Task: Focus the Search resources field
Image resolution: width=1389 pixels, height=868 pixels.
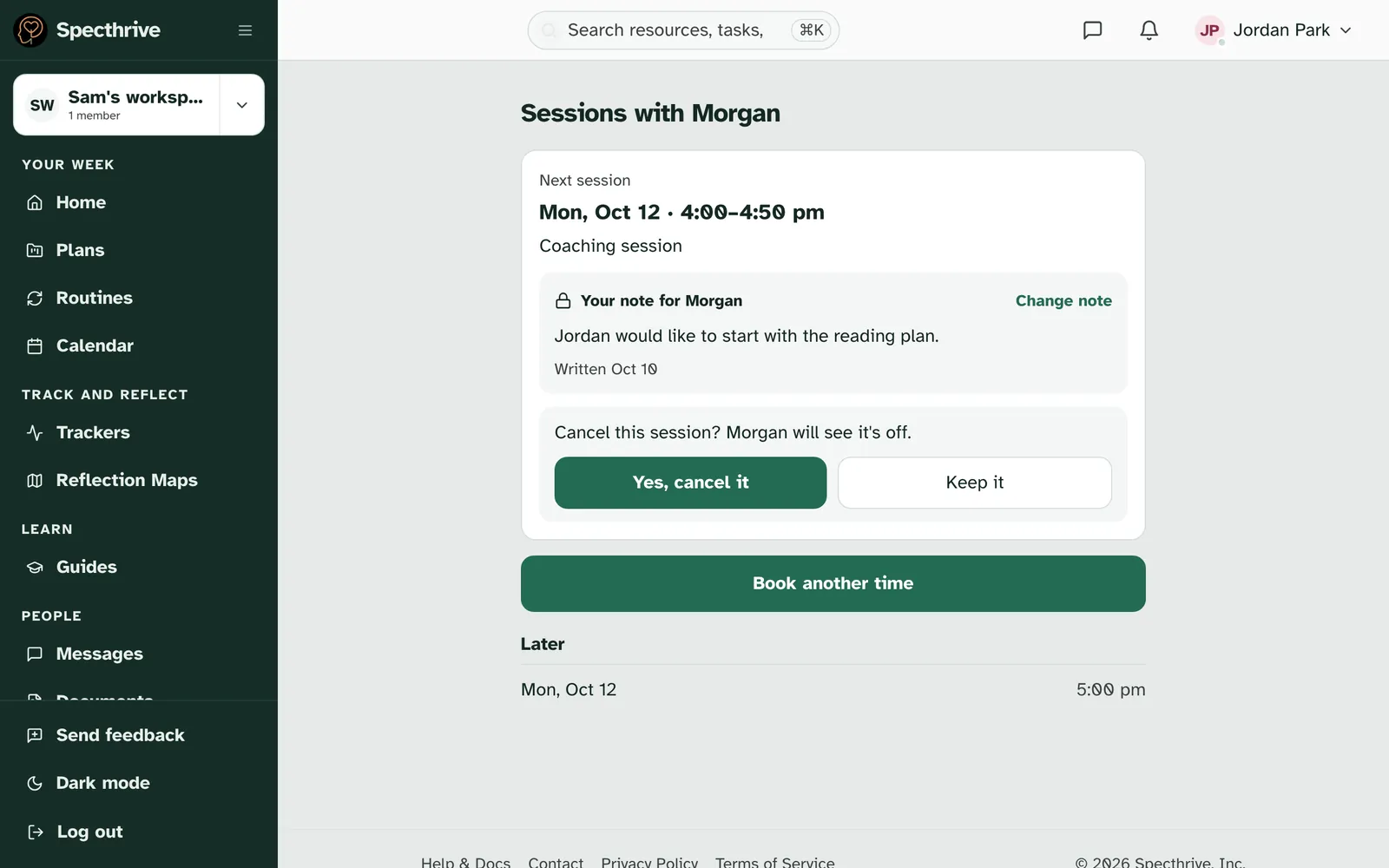Action: pyautogui.click(x=683, y=30)
